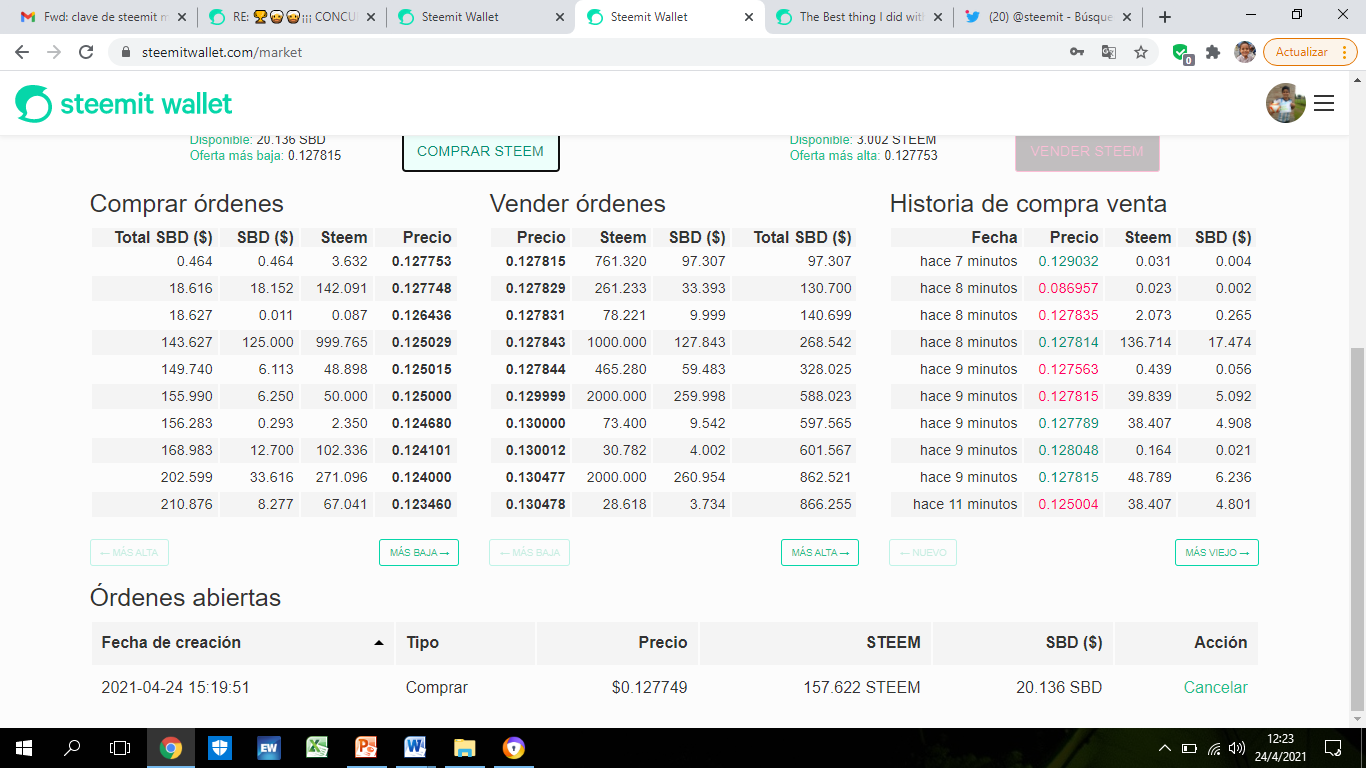Select buy order price 0.125029
The width and height of the screenshot is (1366, 768).
click(x=422, y=342)
